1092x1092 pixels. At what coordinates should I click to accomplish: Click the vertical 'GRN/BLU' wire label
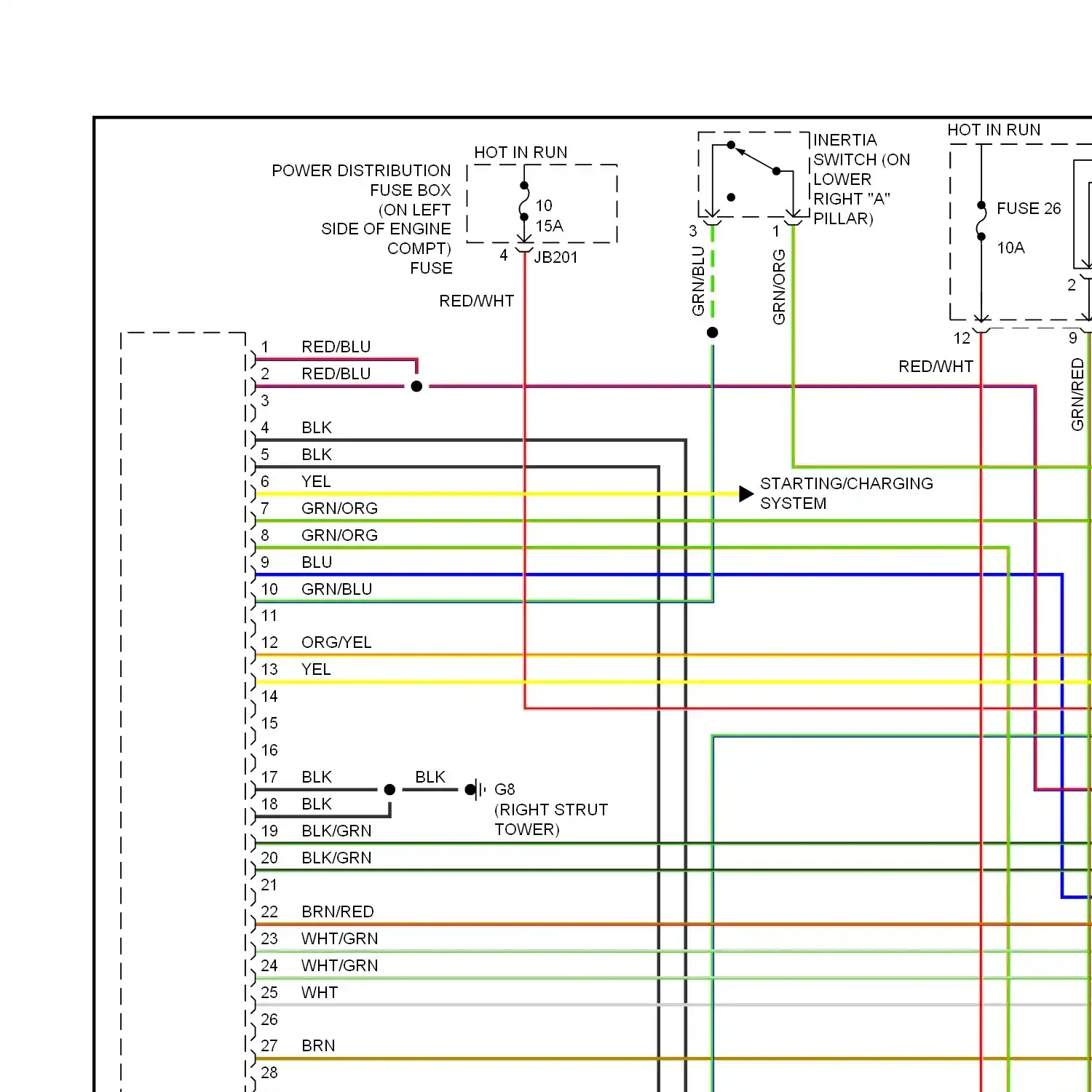[x=698, y=281]
